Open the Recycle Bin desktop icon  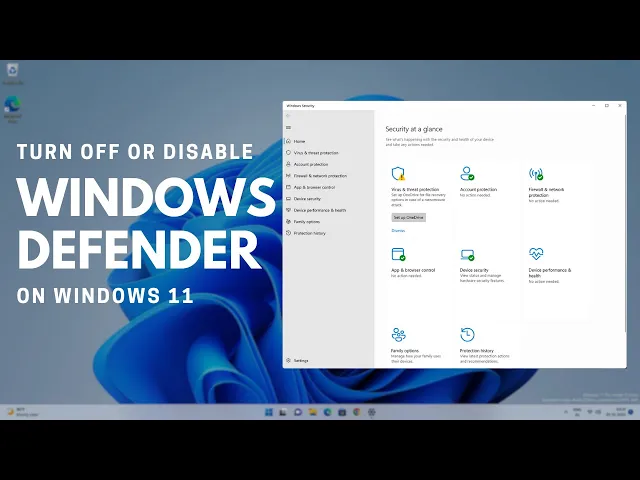pyautogui.click(x=13, y=74)
